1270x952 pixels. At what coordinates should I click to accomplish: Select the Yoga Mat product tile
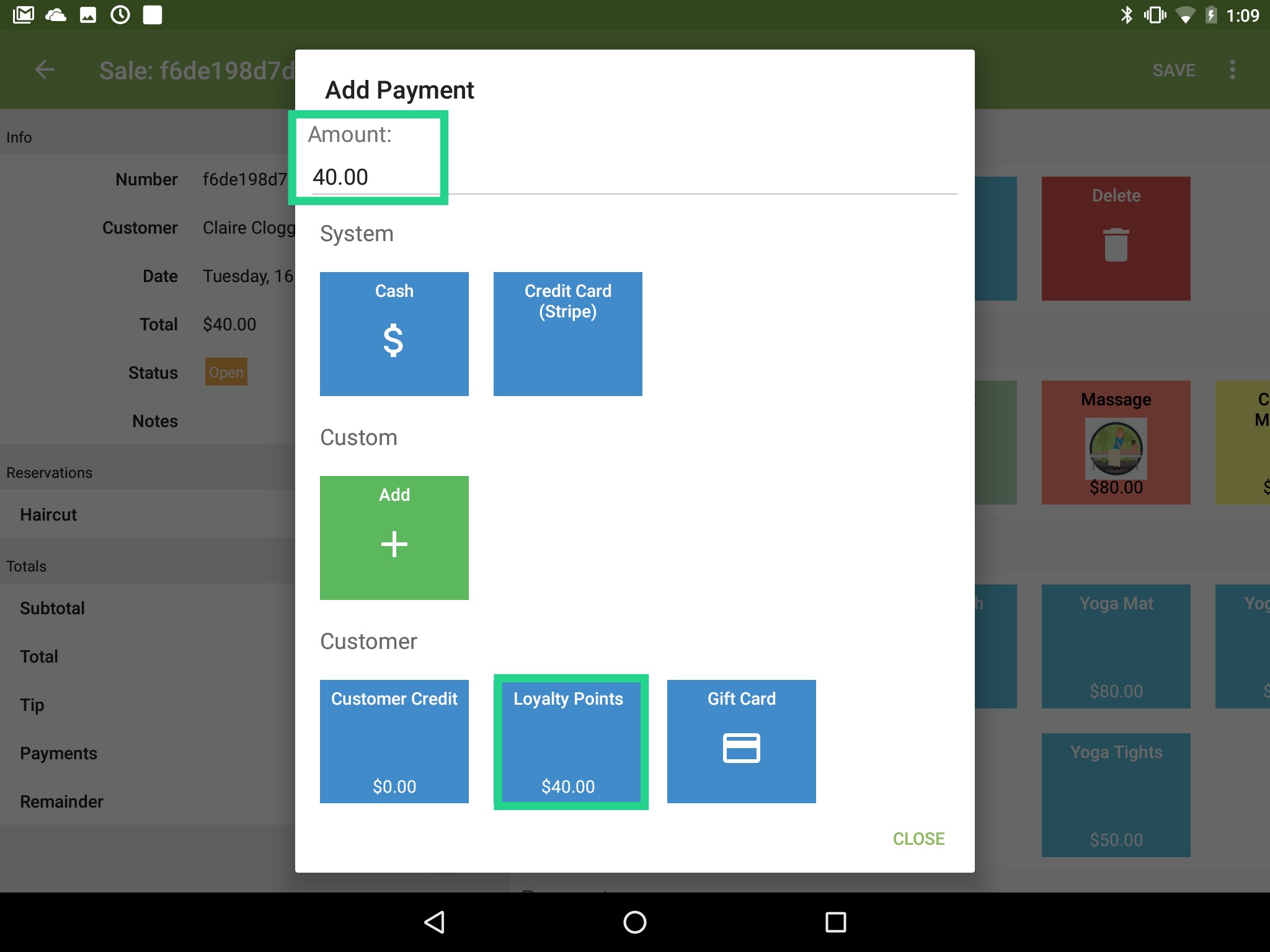pos(1115,646)
